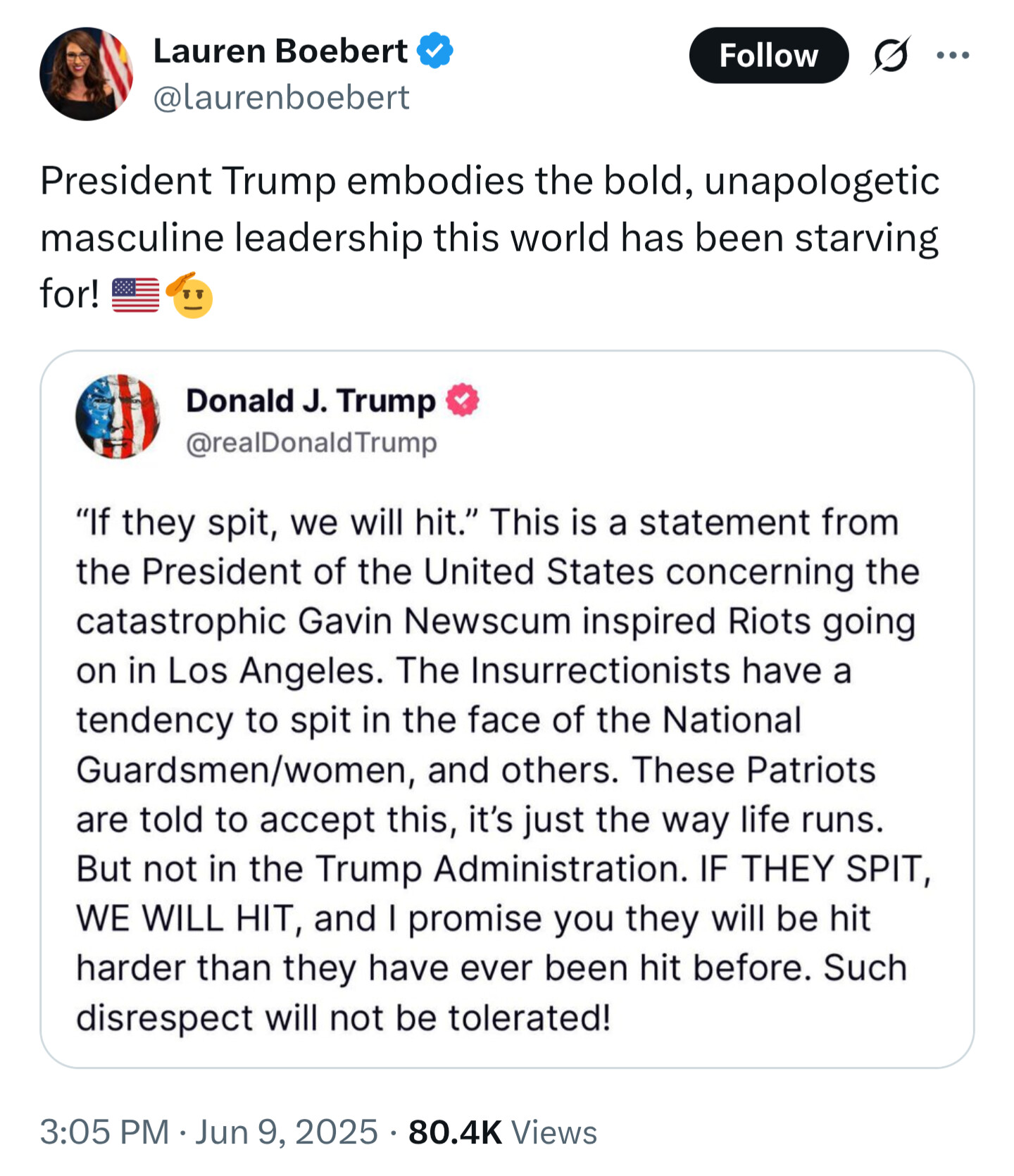
Task: Follow Lauren Boebert's account
Action: click(768, 56)
